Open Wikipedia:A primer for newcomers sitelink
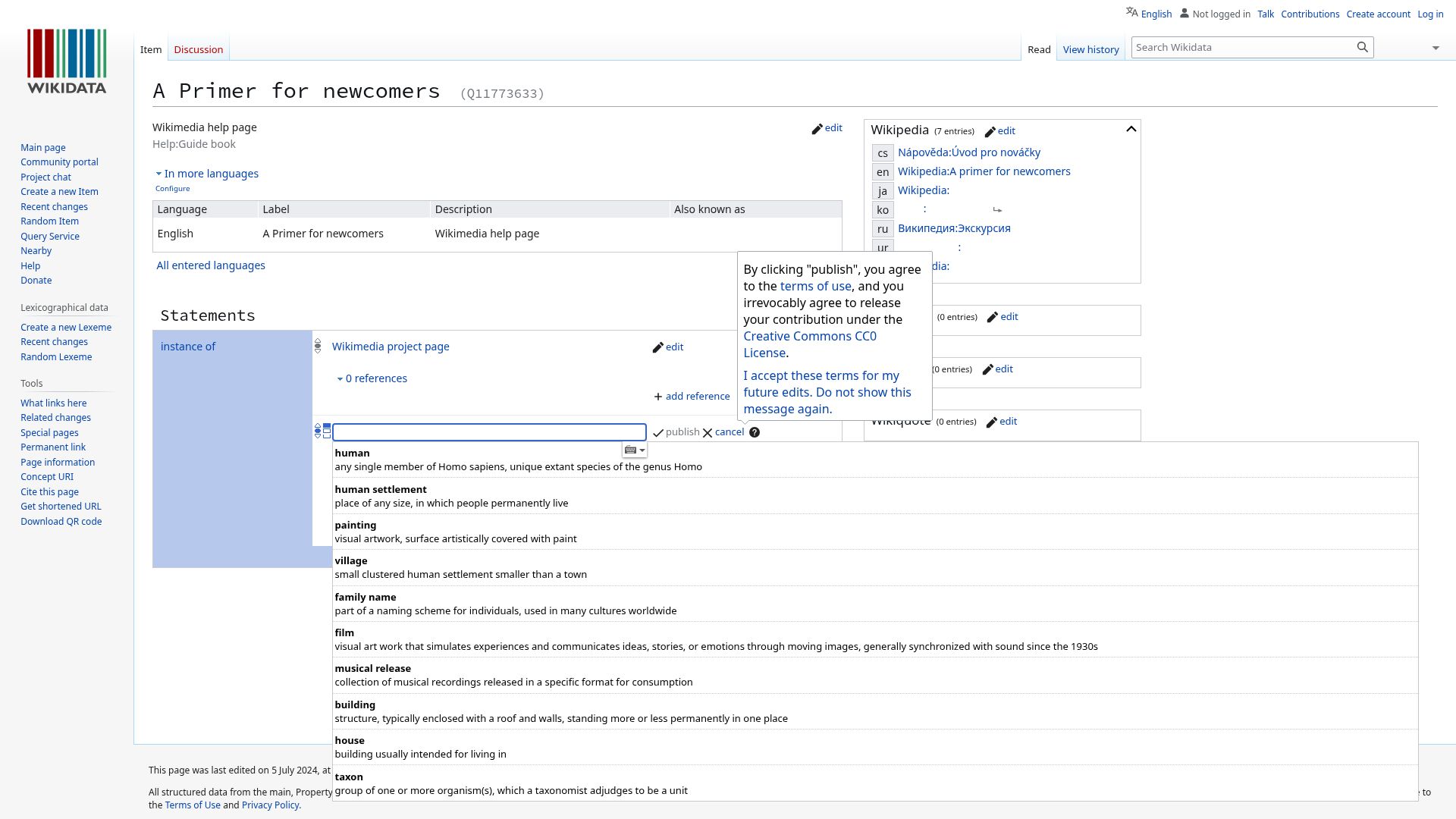Image resolution: width=1456 pixels, height=819 pixels. [984, 171]
